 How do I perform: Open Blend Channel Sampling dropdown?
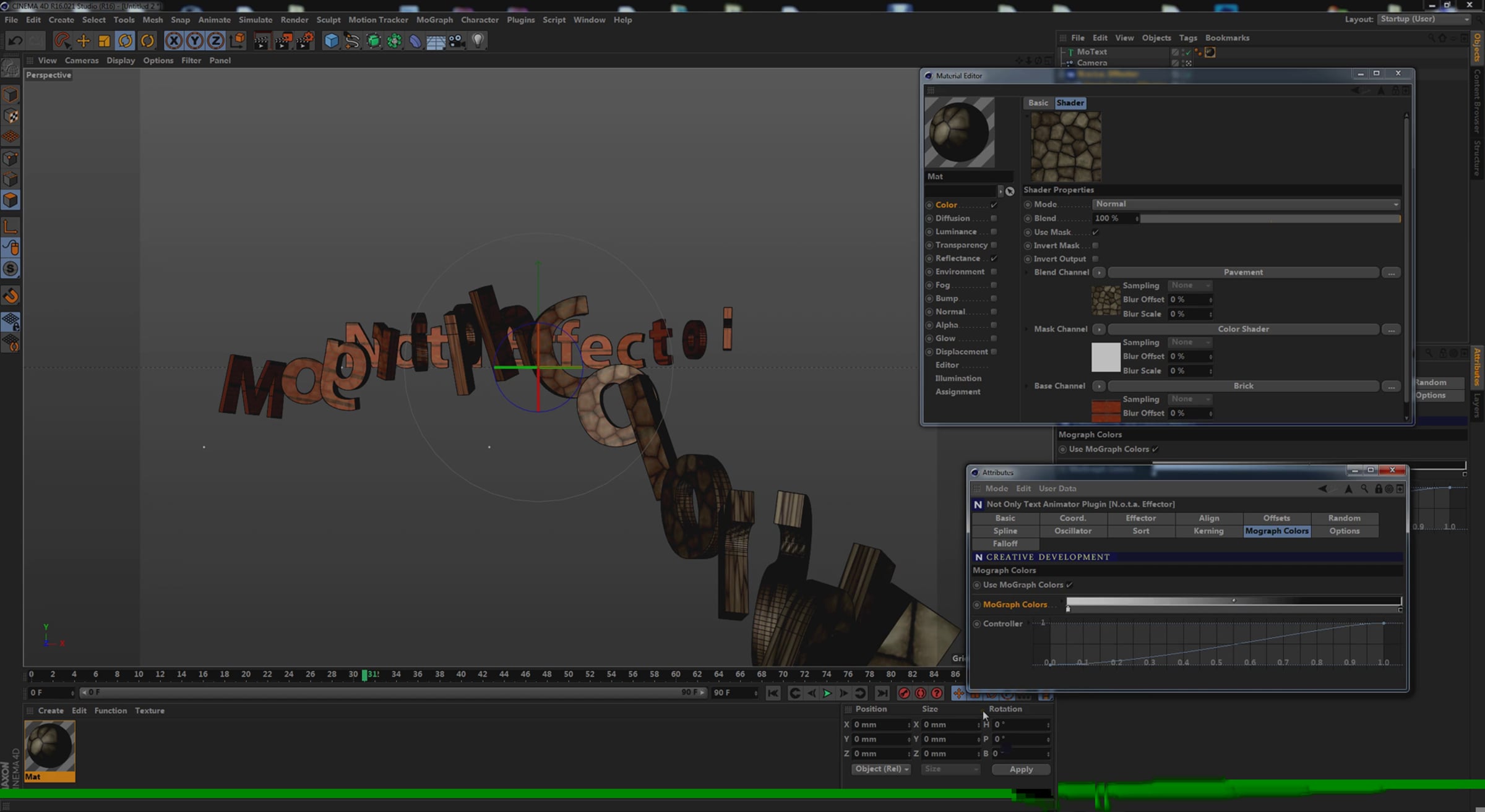click(1190, 286)
